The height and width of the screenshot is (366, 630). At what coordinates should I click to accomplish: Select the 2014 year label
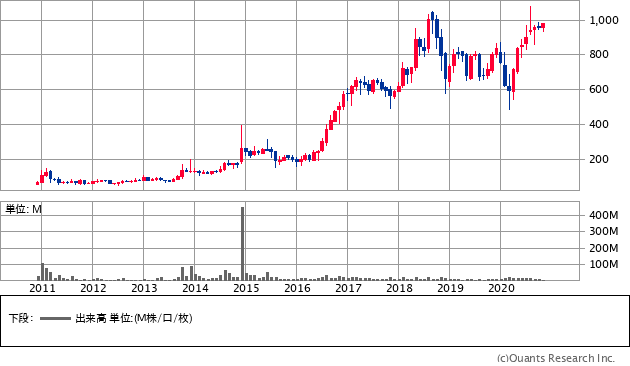tap(195, 288)
